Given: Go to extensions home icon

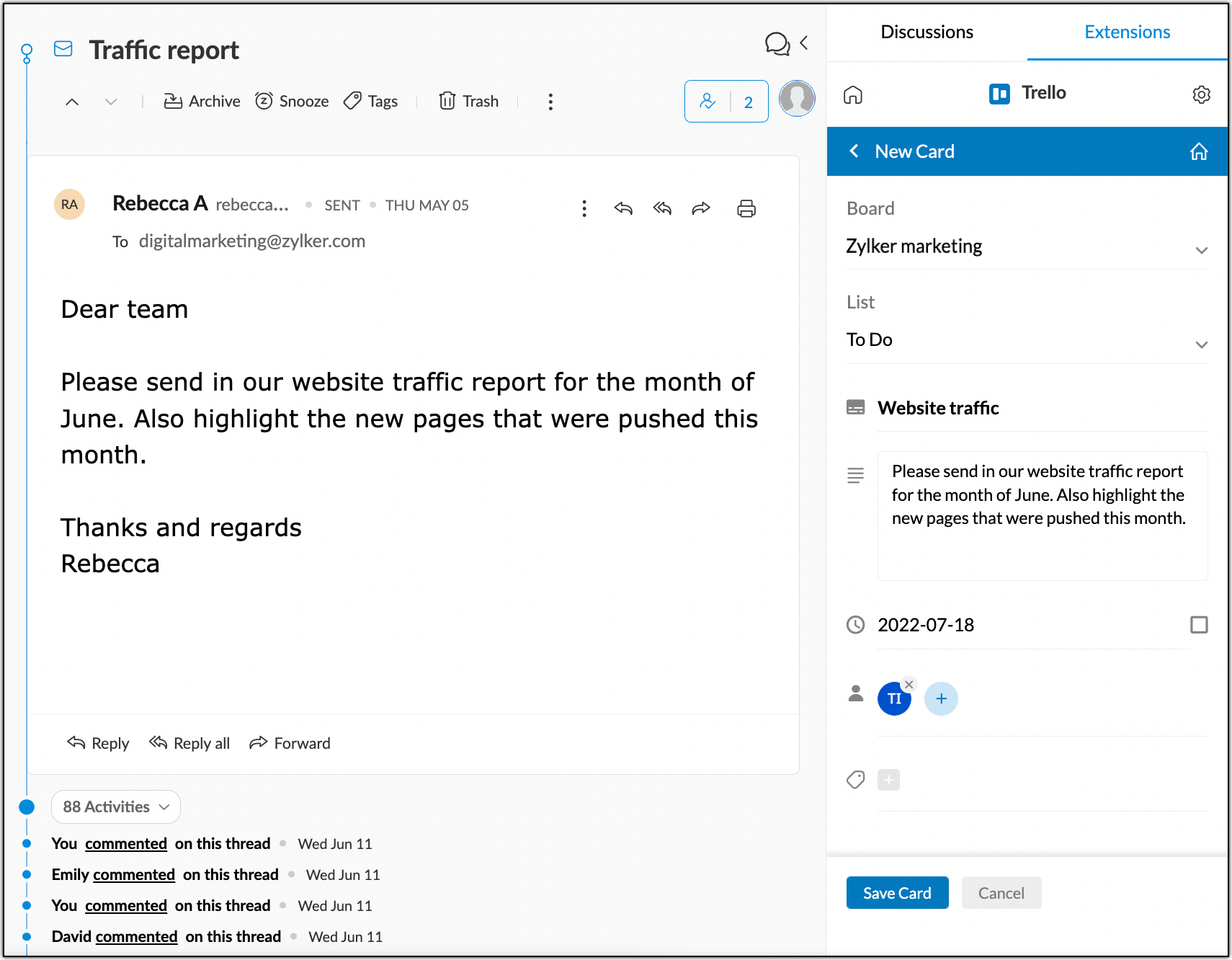Looking at the screenshot, I should click(x=853, y=94).
